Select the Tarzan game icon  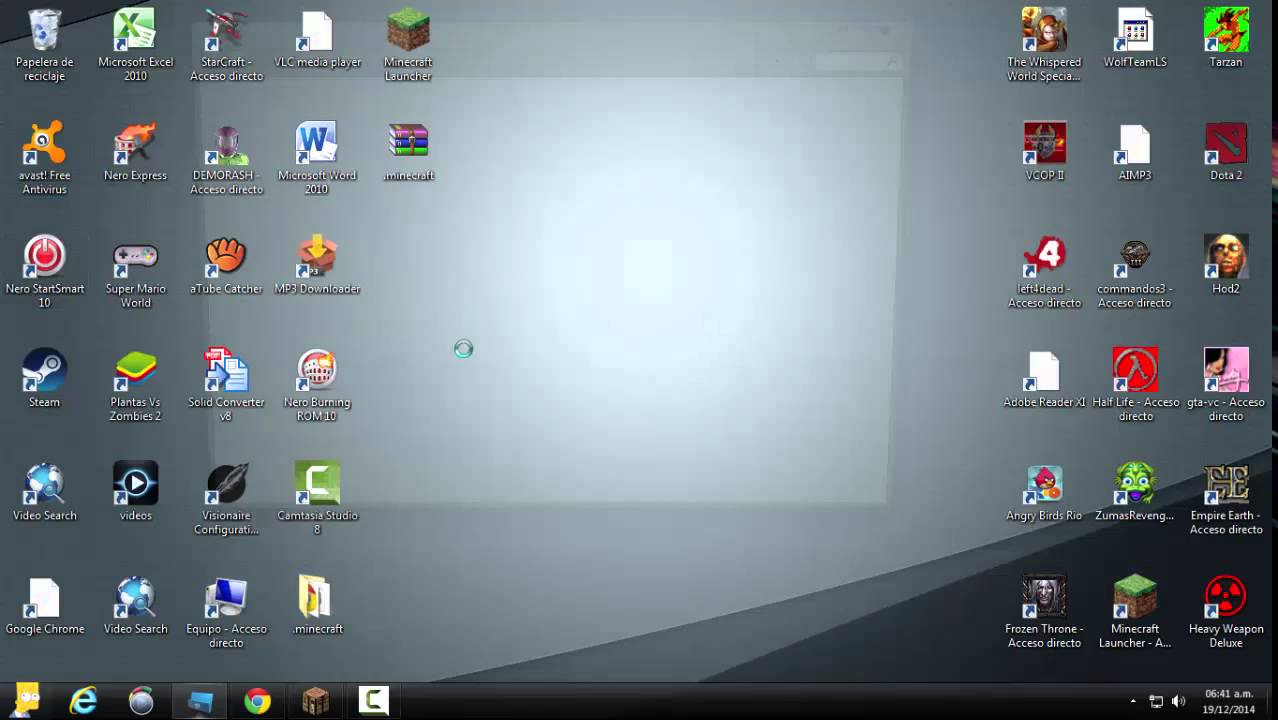[x=1226, y=30]
